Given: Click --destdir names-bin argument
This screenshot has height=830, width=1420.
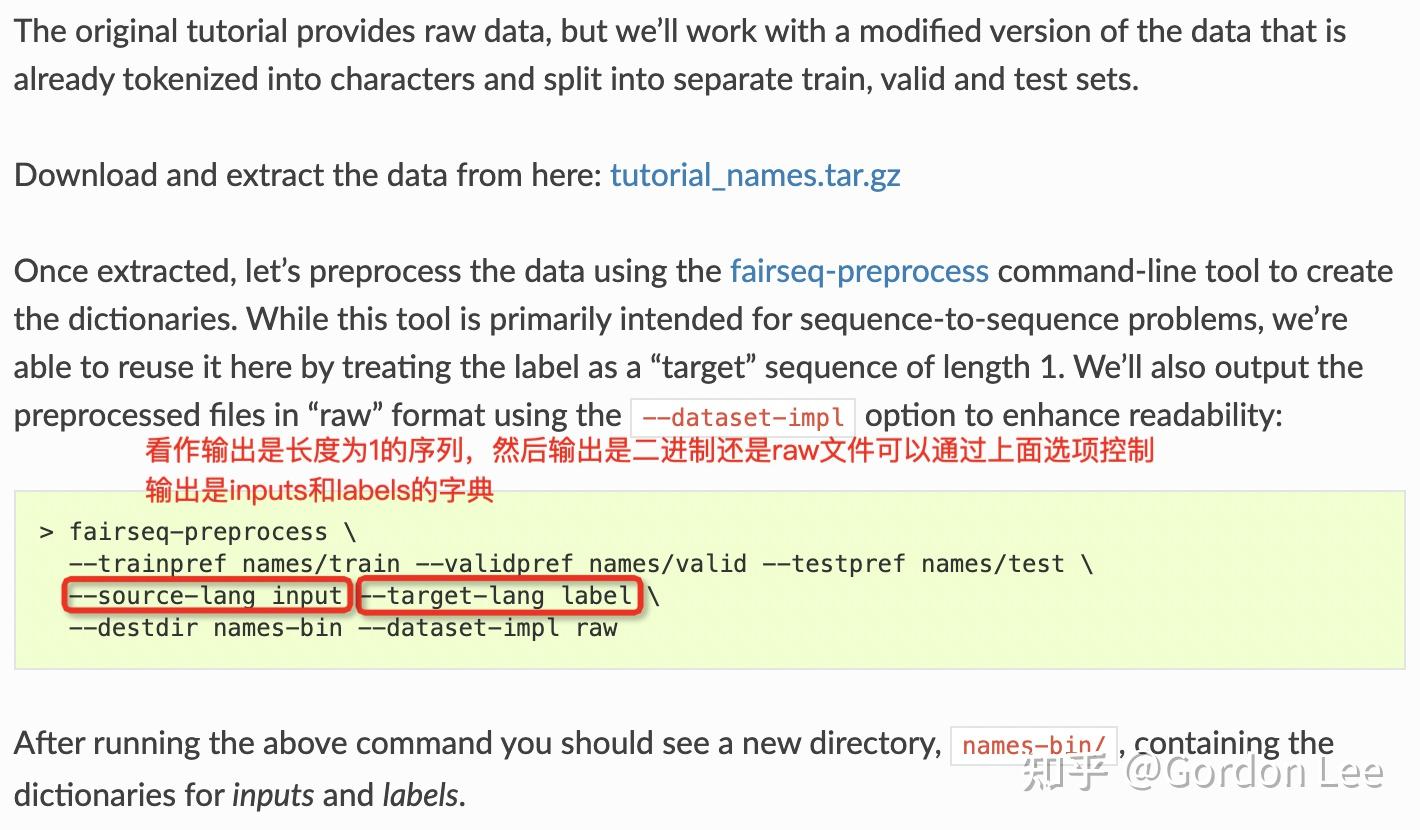Looking at the screenshot, I should tap(205, 628).
